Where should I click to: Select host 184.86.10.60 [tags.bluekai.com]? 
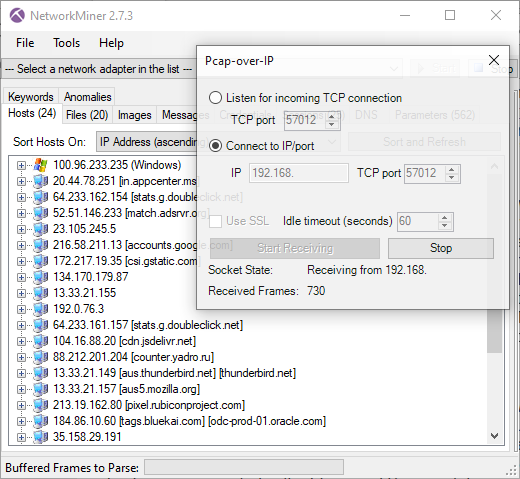tap(189, 421)
